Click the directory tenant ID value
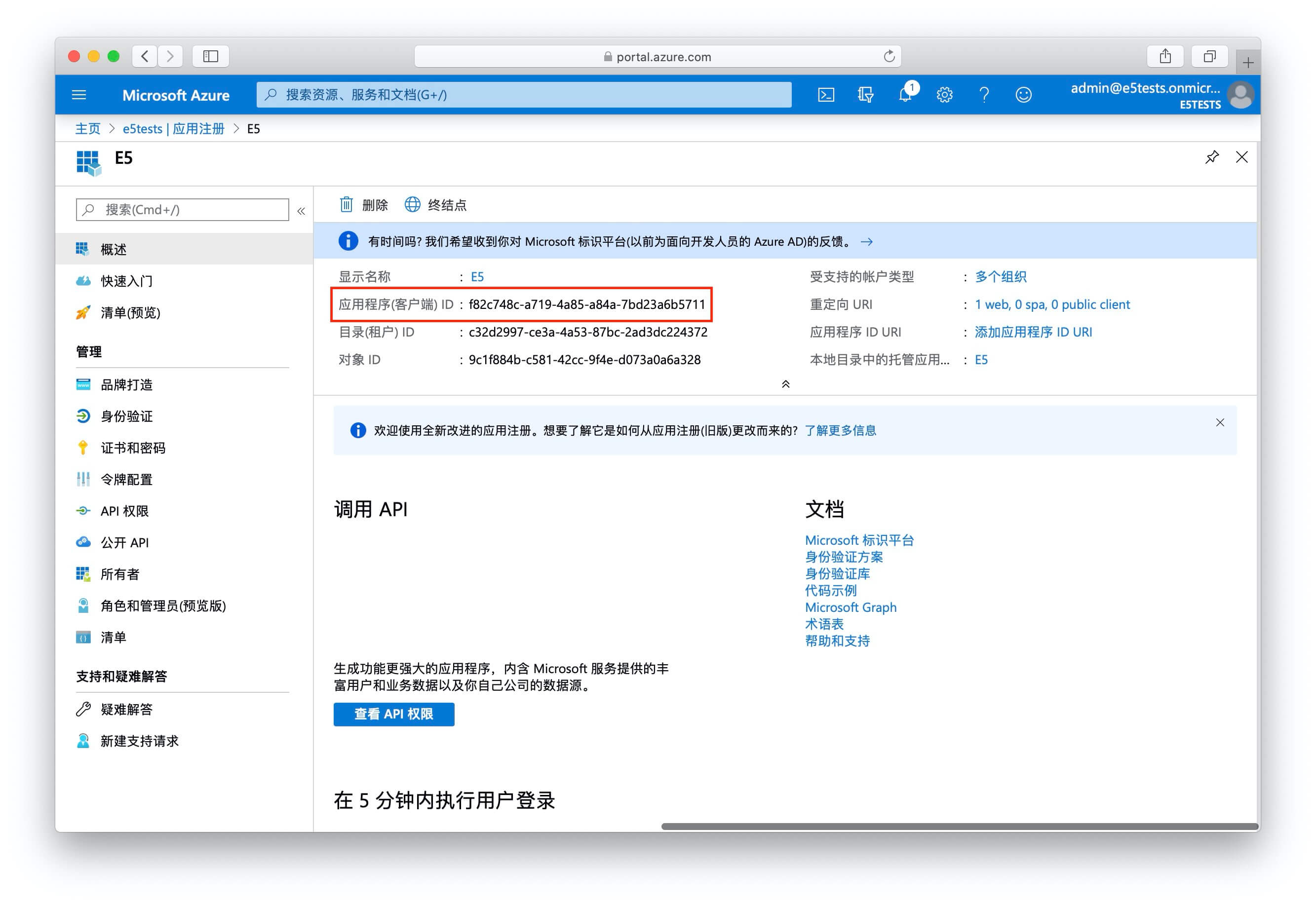 pyautogui.click(x=588, y=332)
